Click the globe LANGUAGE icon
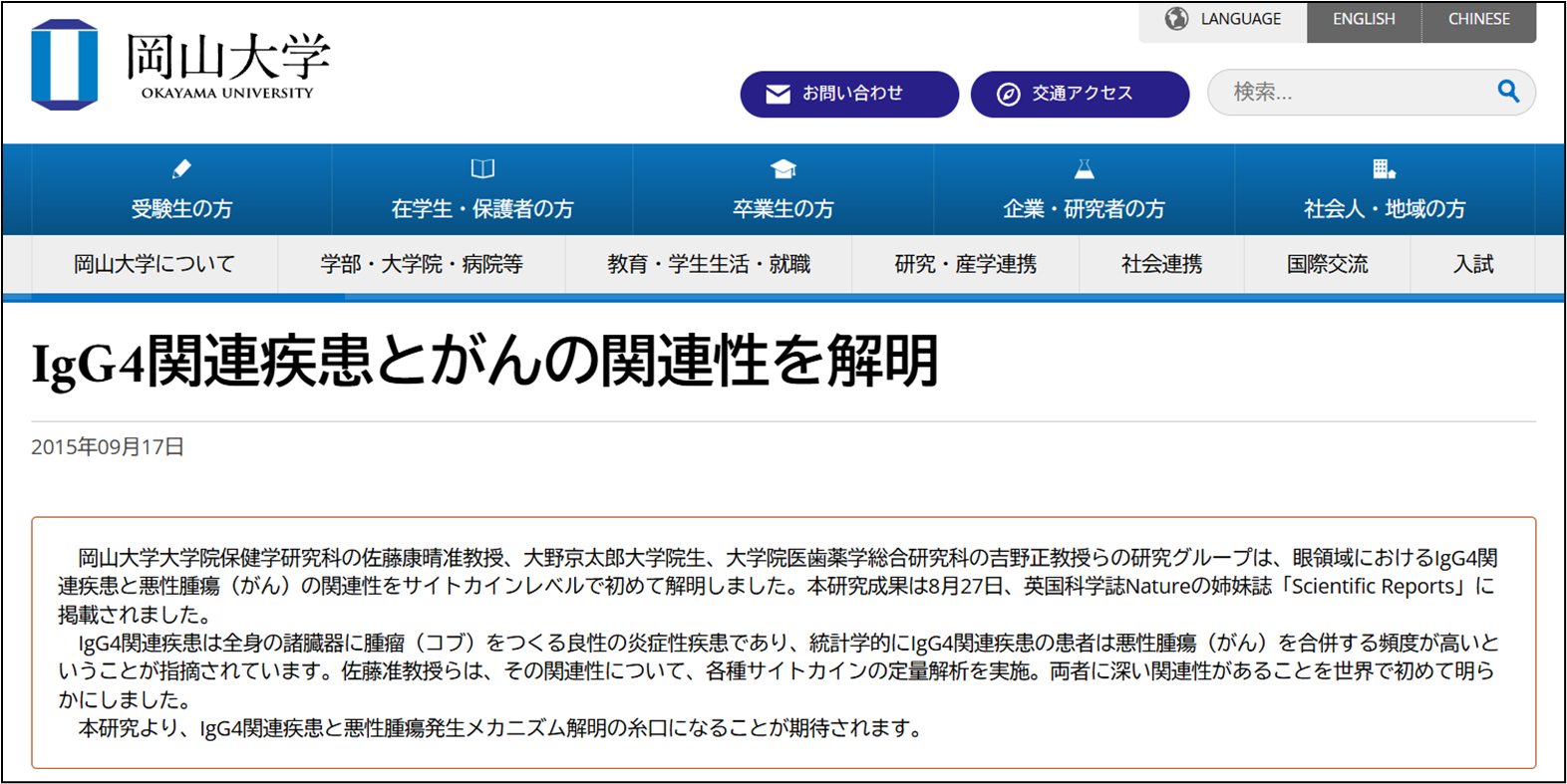Screen dimensions: 1567x784 (1176, 19)
